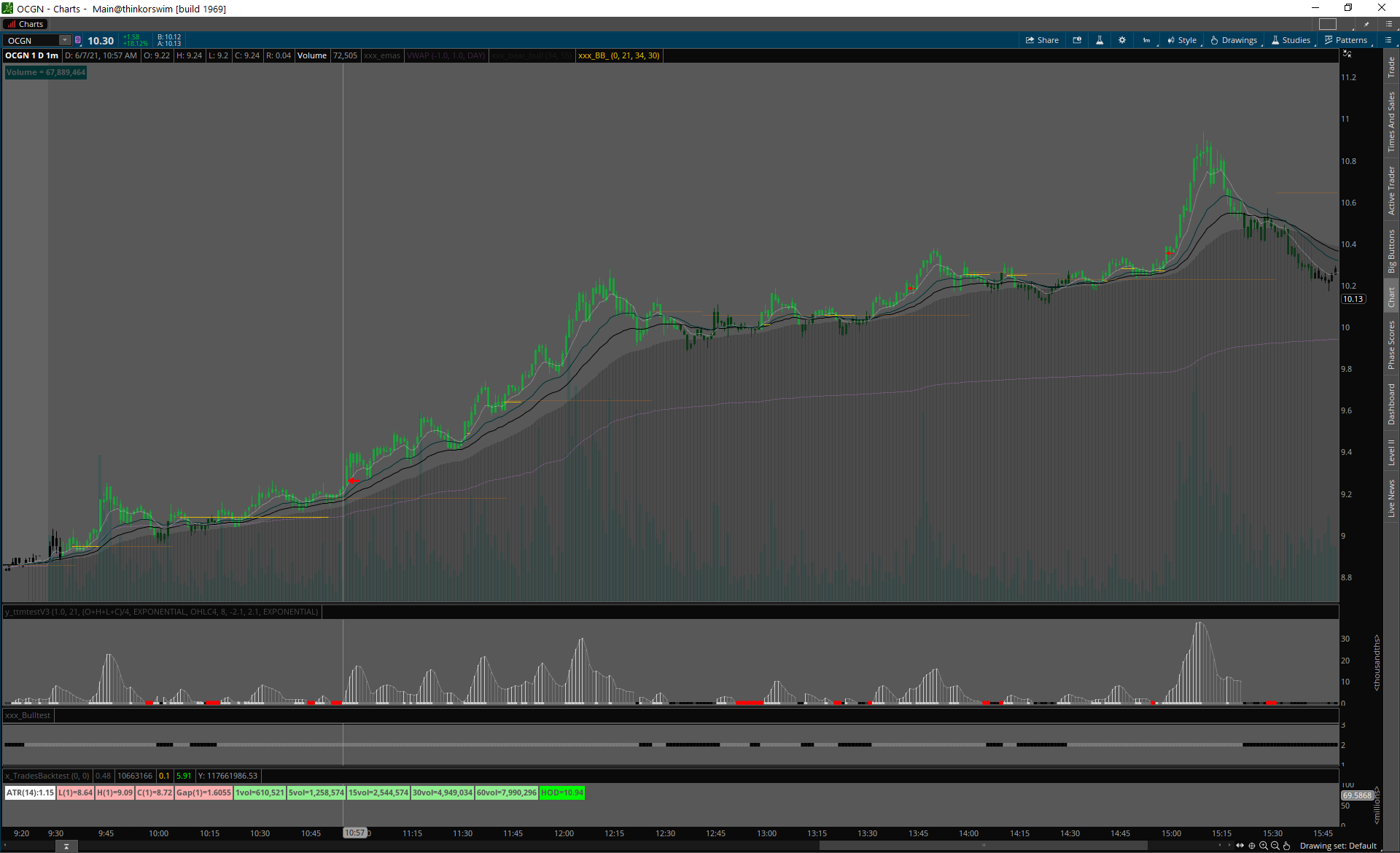Click the zoom out magnifier icon
The image size is (1400, 853).
click(x=1275, y=846)
